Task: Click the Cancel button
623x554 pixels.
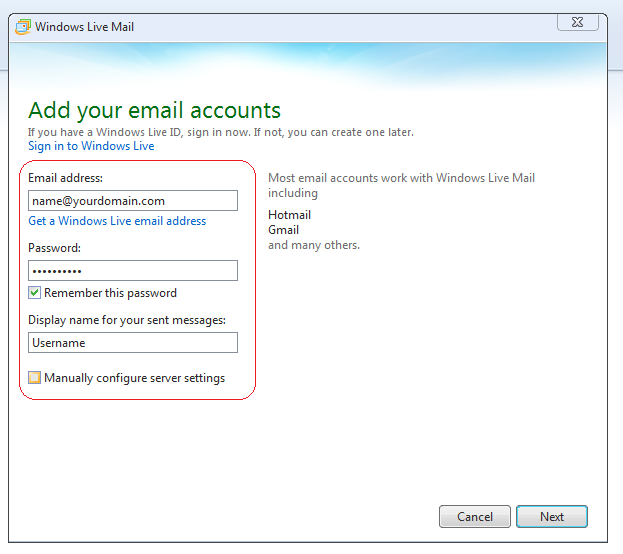Action: pyautogui.click(x=475, y=517)
